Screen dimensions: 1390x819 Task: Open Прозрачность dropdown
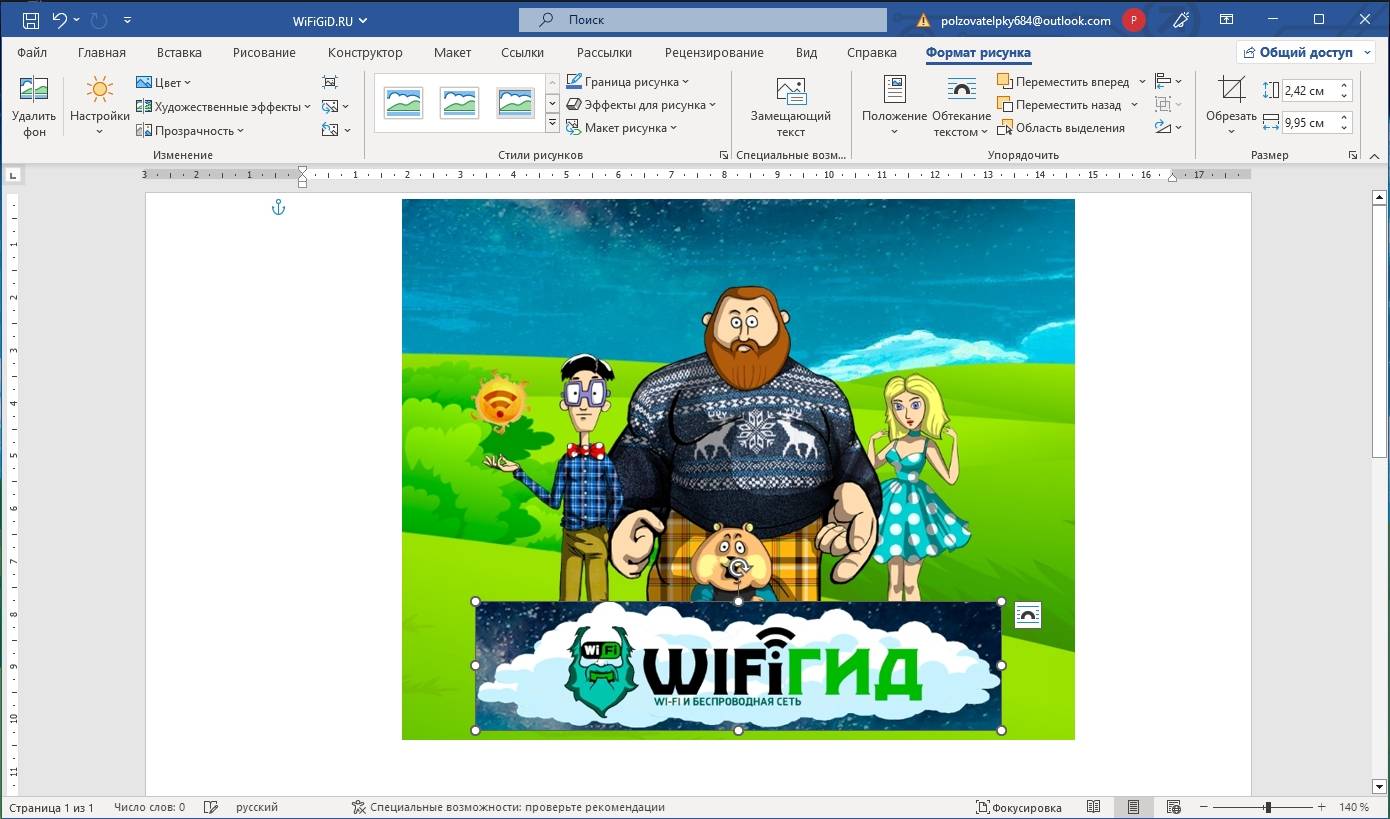pos(190,130)
